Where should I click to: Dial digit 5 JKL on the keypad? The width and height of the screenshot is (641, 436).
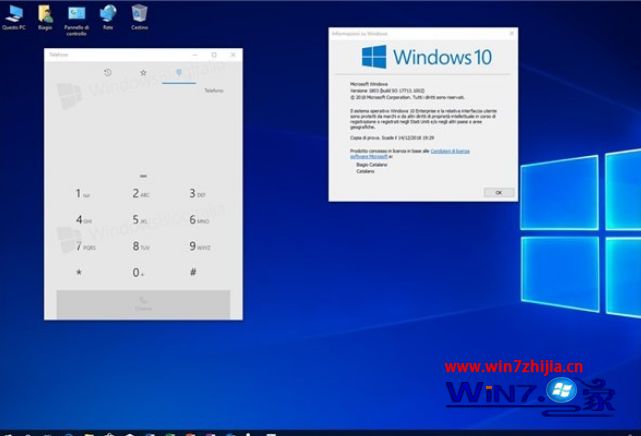pyautogui.click(x=140, y=220)
